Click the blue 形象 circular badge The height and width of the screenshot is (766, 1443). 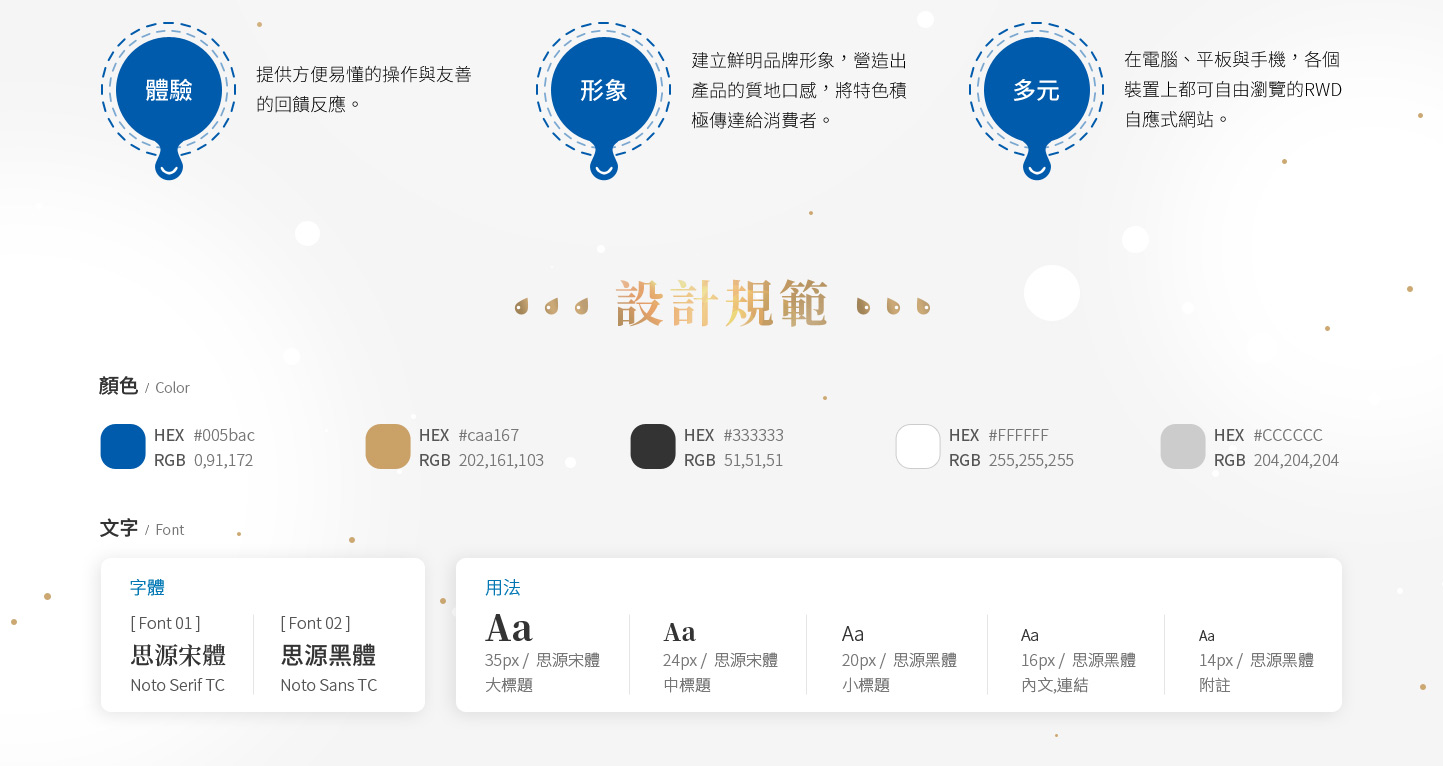[603, 91]
